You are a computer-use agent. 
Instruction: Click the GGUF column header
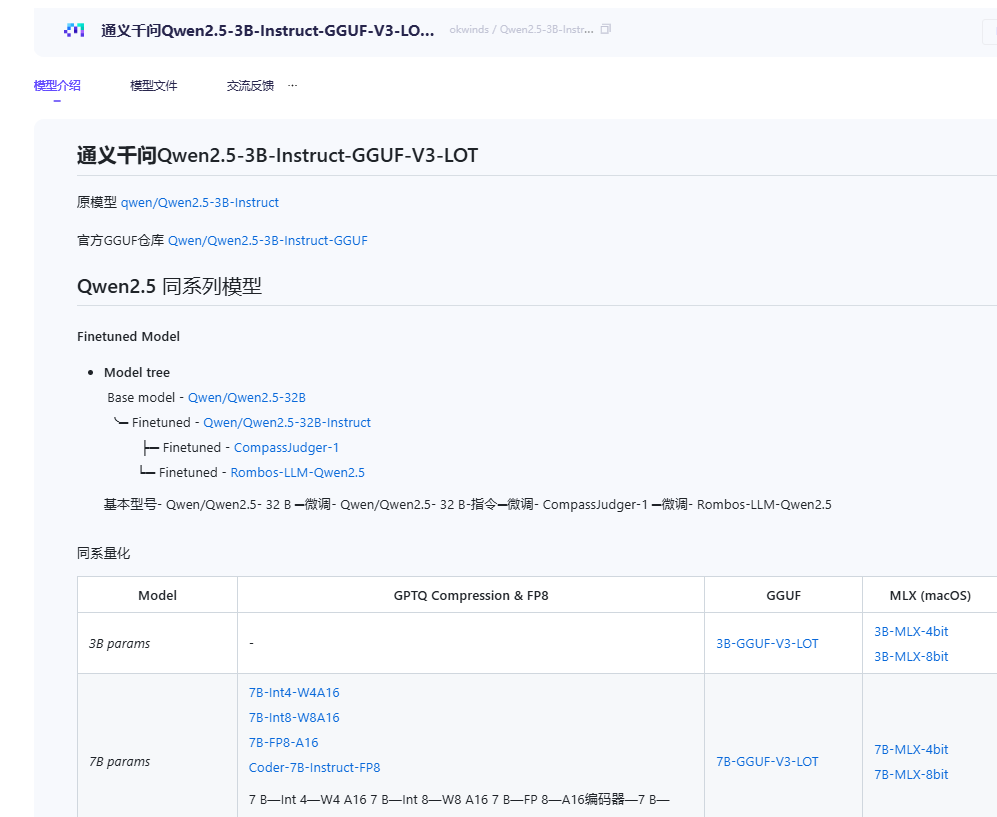(783, 596)
